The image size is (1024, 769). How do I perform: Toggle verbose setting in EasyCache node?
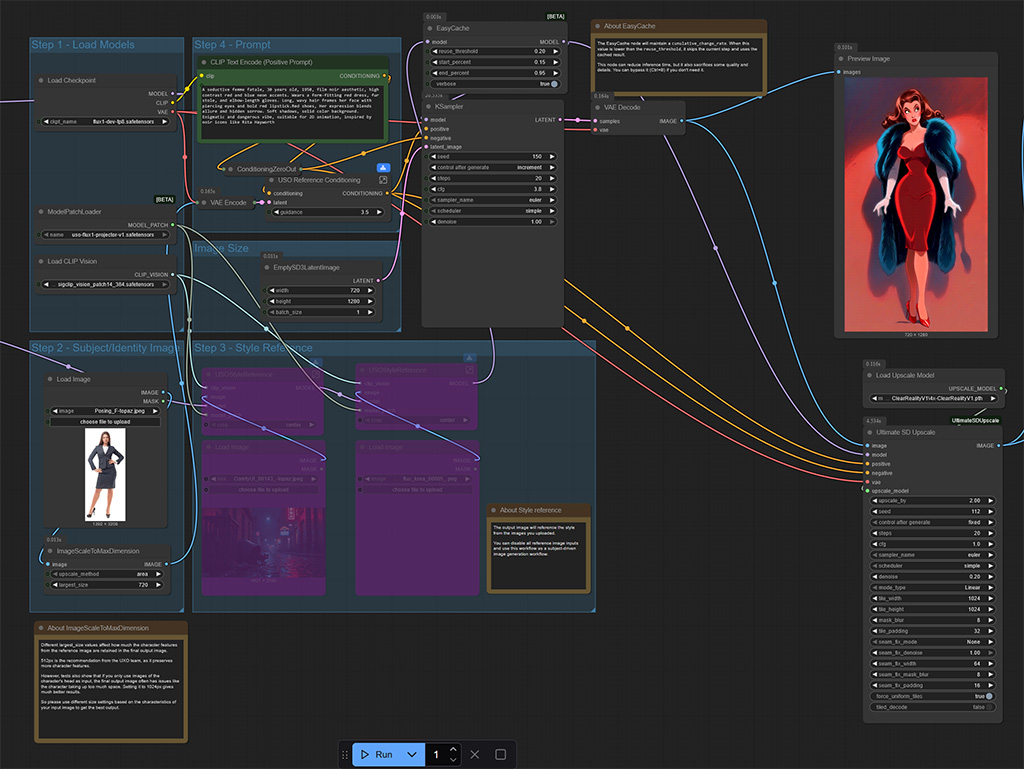click(553, 84)
